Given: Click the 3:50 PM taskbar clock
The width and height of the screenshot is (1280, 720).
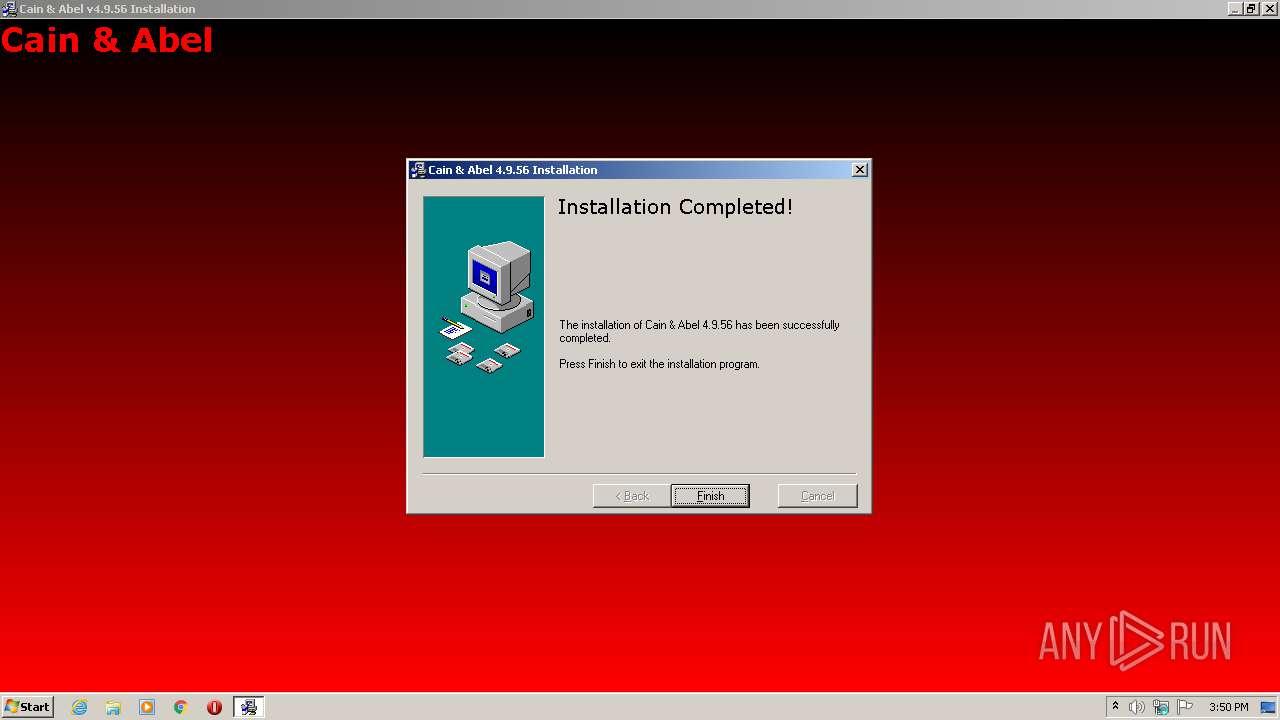Looking at the screenshot, I should click(1228, 707).
